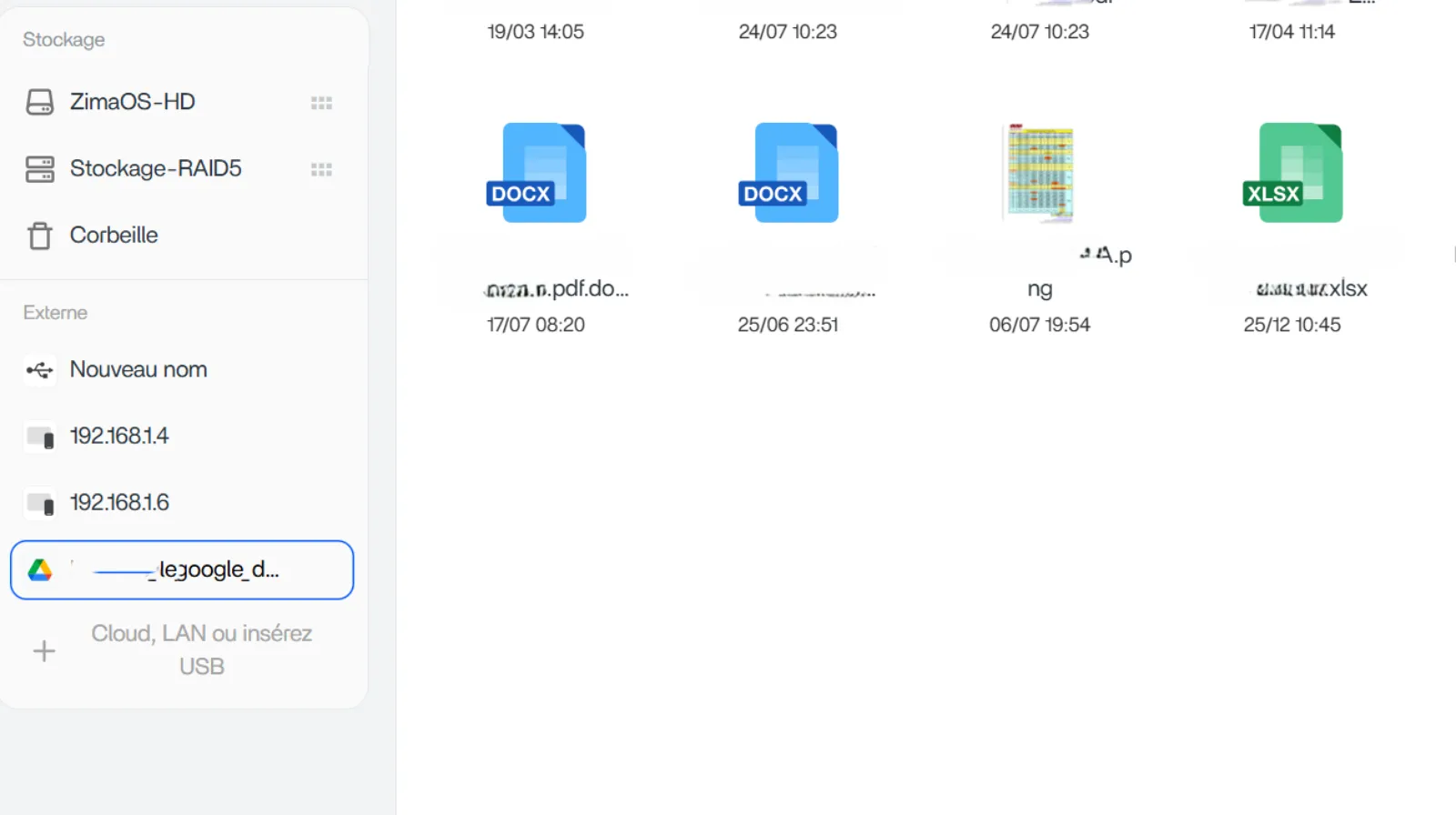Click the Stockage-RAID5 storage icon
This screenshot has width=1456, height=815.
click(39, 169)
